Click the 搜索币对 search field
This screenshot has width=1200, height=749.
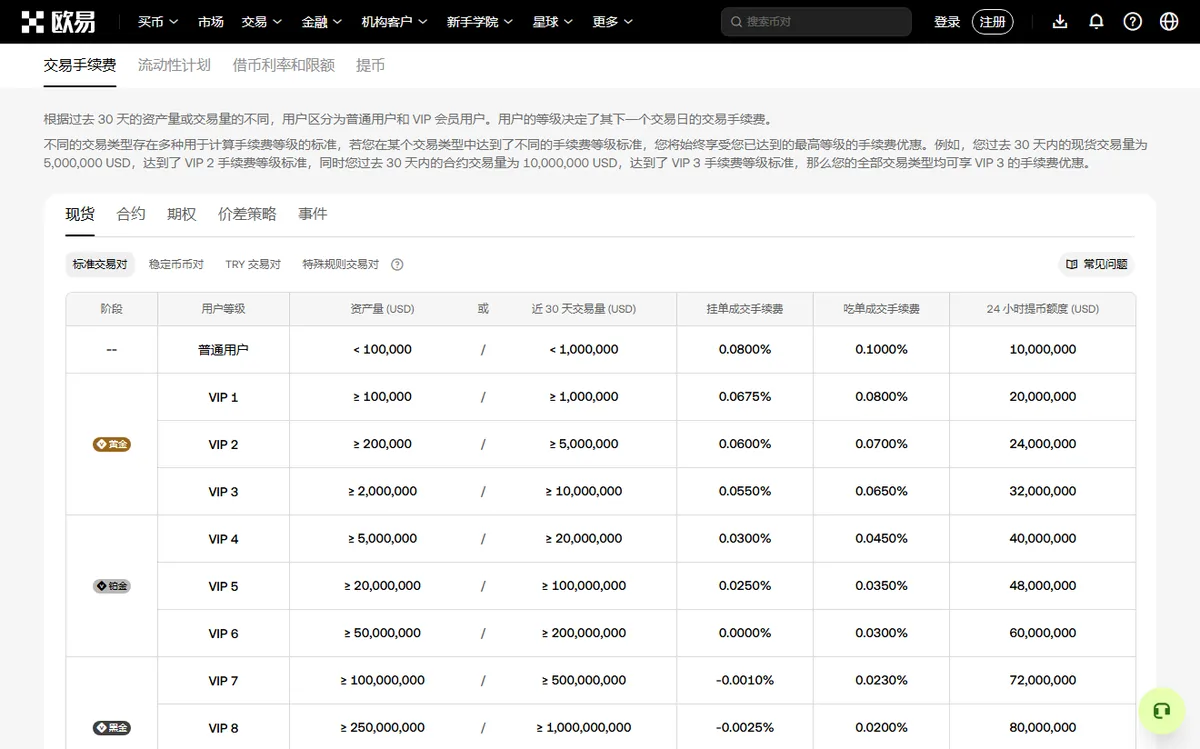pyautogui.click(x=816, y=21)
